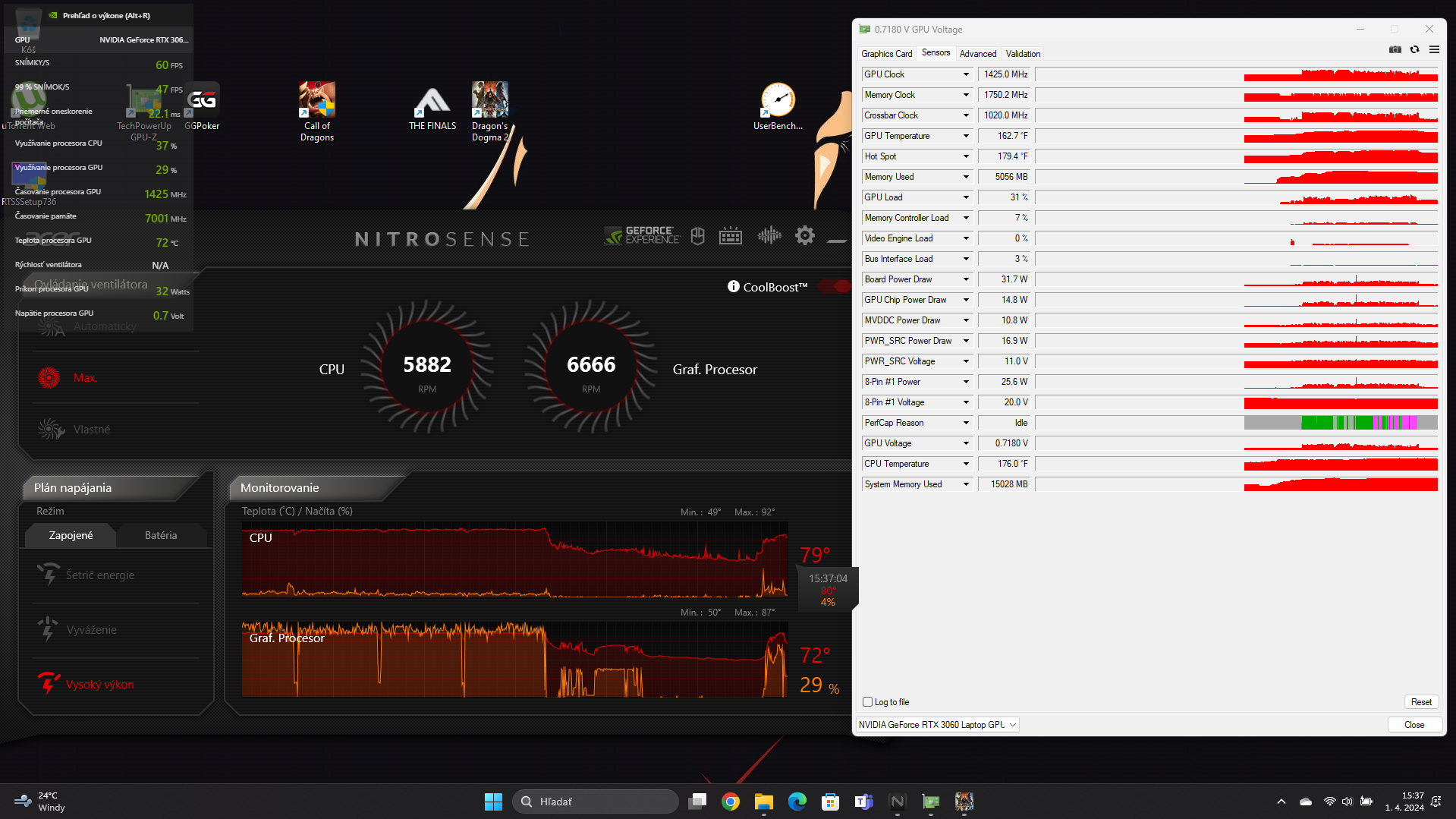Expand GPU Temperature sensor dropdown
This screenshot has width=1456, height=819.
[x=966, y=136]
